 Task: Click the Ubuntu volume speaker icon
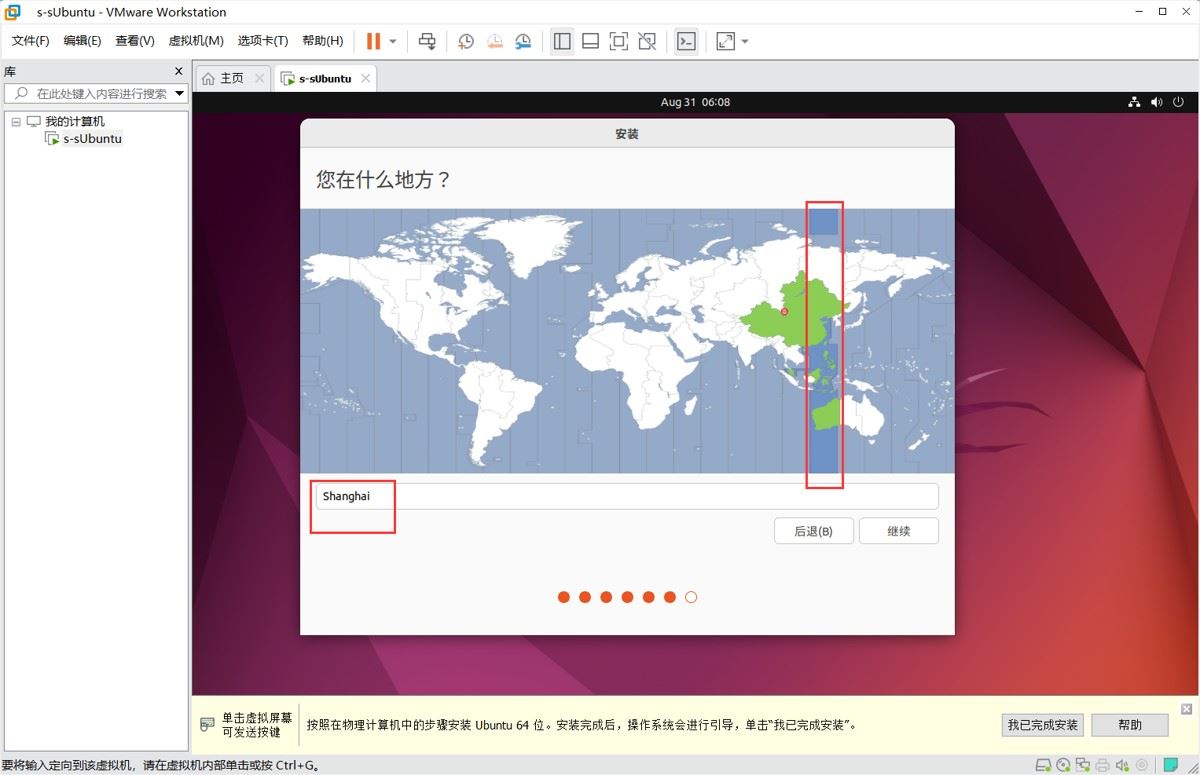(x=1157, y=102)
